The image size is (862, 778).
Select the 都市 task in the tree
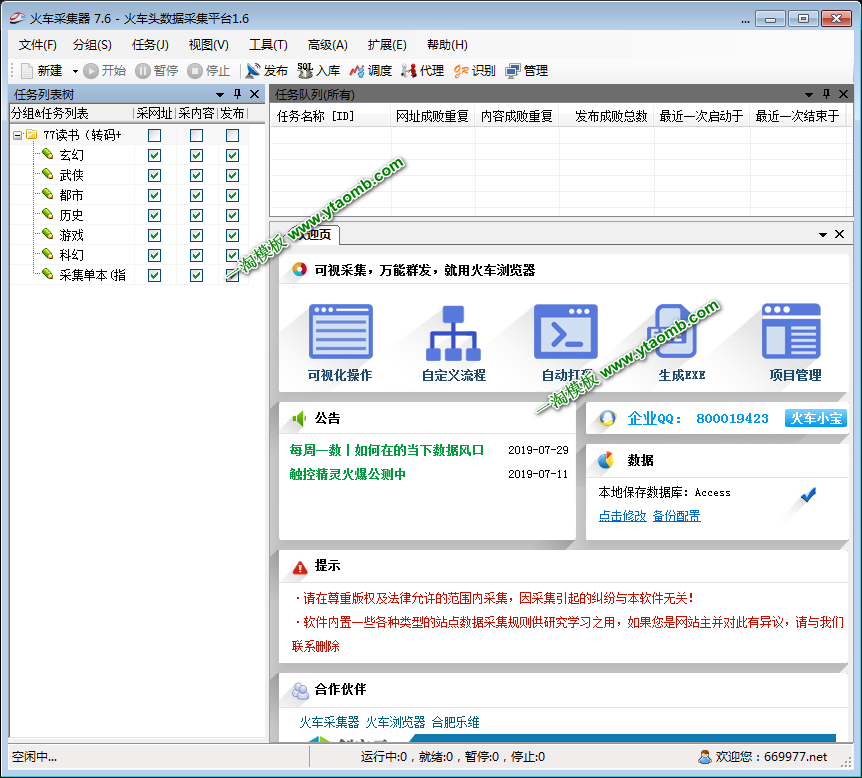(x=71, y=195)
